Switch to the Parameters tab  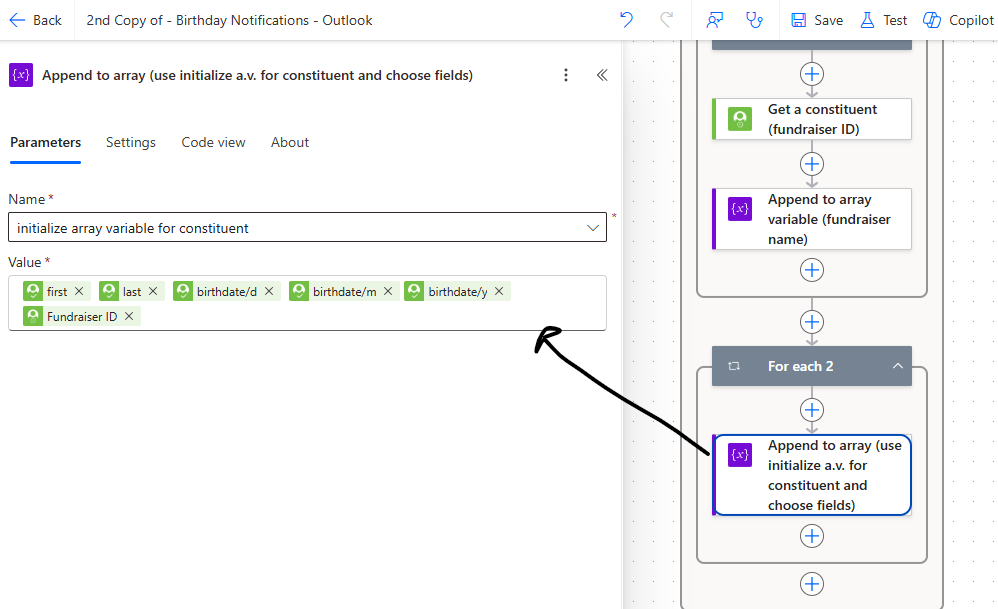45,143
